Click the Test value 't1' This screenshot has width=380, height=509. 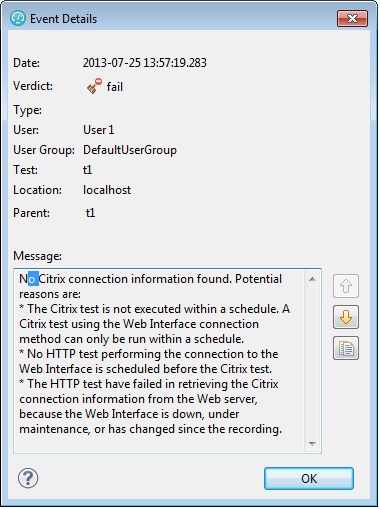(87, 170)
